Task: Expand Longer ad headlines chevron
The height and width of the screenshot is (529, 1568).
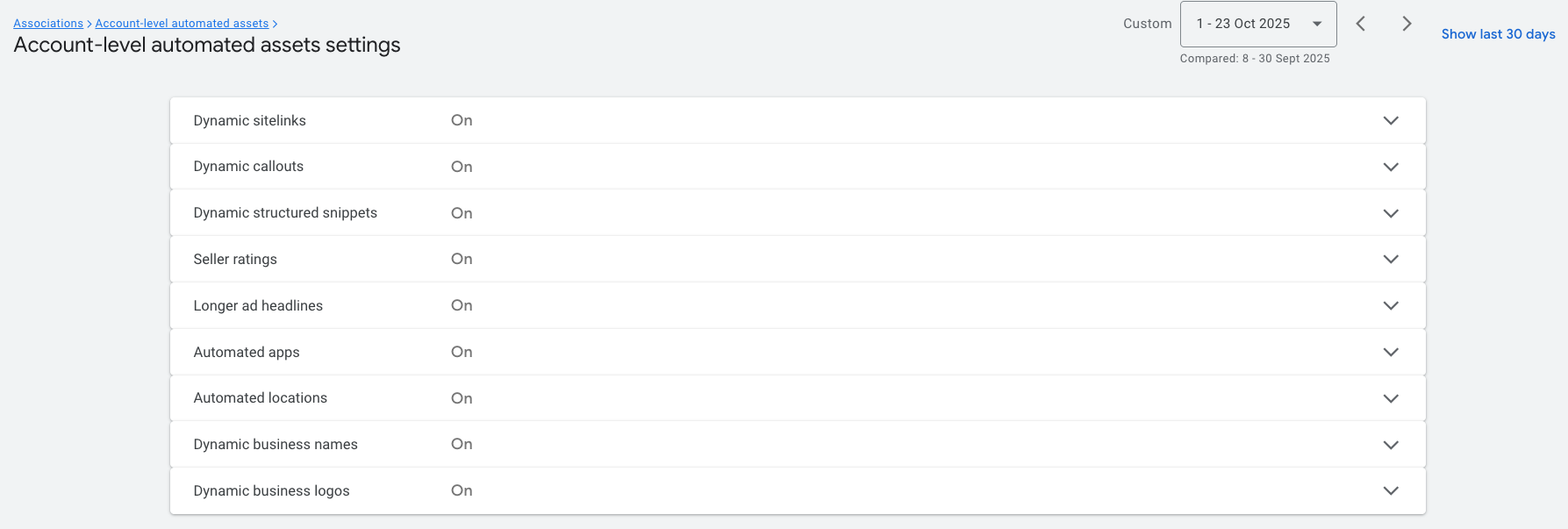Action: coord(1391,305)
